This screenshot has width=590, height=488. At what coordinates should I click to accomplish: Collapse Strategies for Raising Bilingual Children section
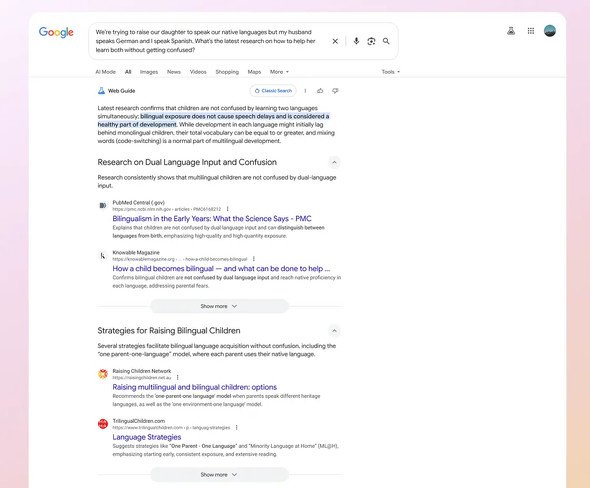click(334, 331)
